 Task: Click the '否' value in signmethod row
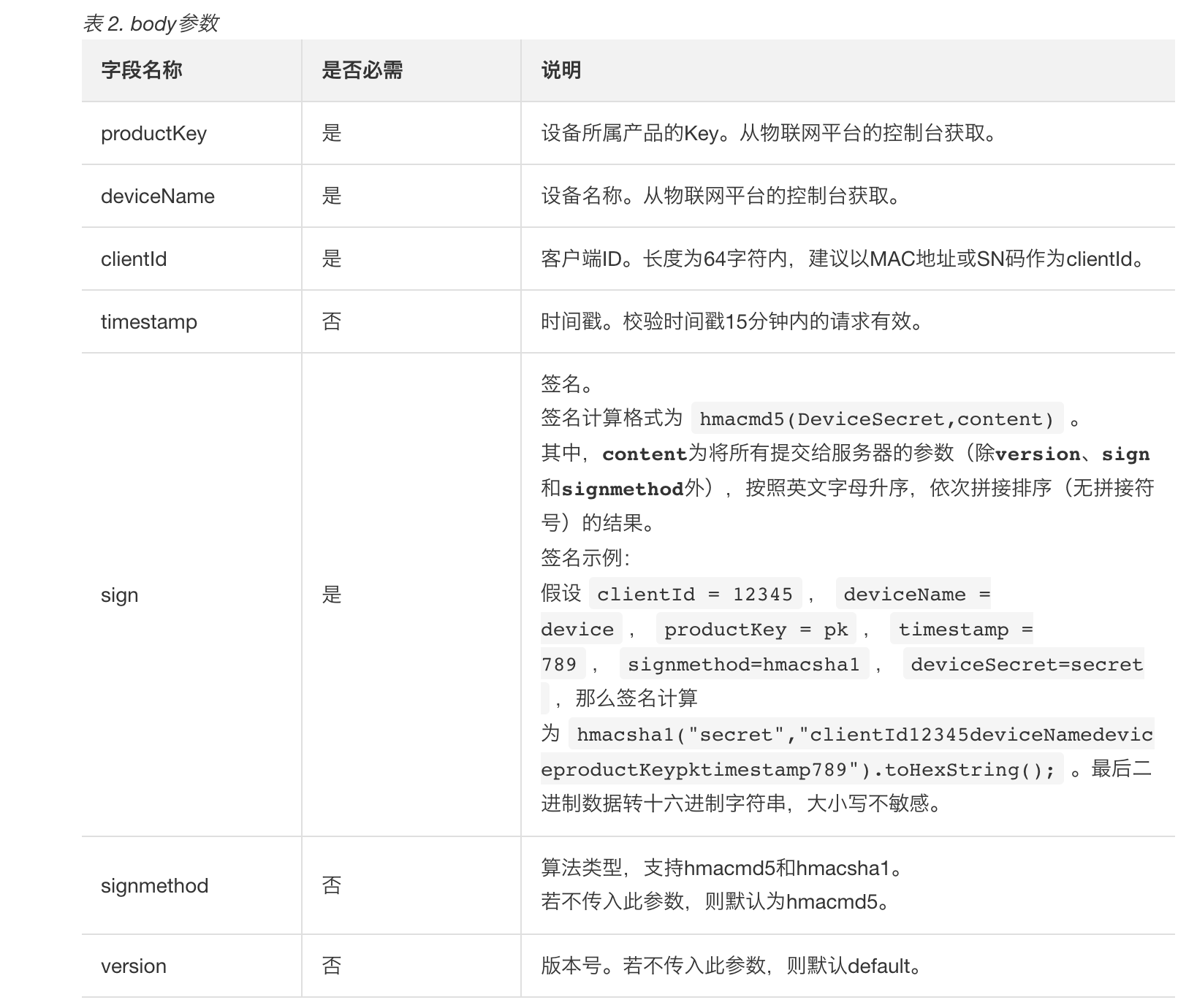pos(332,885)
